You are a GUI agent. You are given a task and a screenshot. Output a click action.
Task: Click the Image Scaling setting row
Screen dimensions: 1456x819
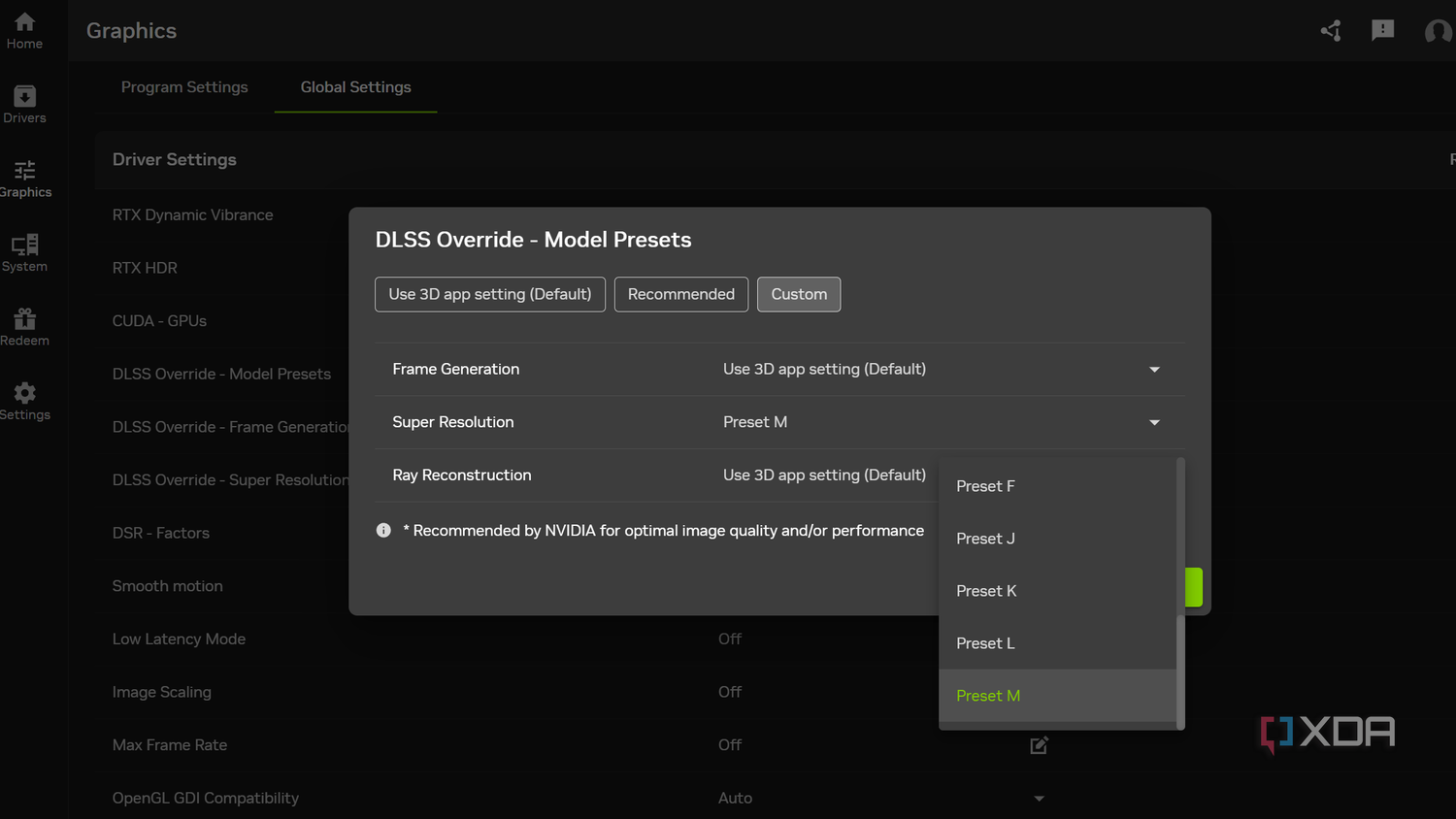coord(161,692)
